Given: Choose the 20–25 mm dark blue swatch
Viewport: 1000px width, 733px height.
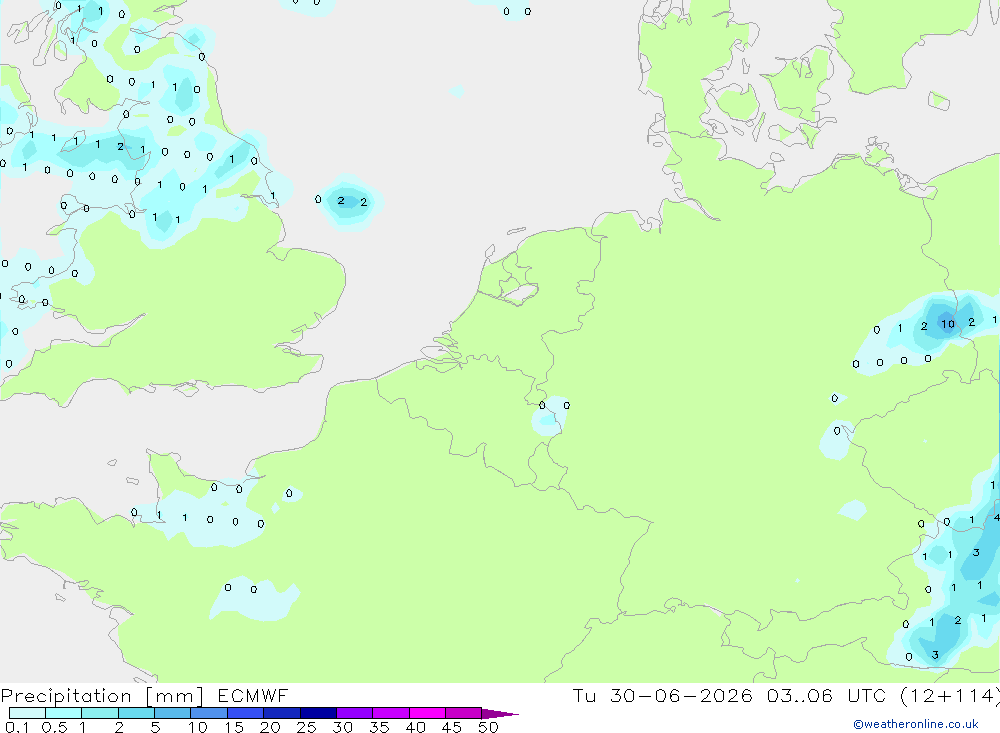Looking at the screenshot, I should pos(282,713).
